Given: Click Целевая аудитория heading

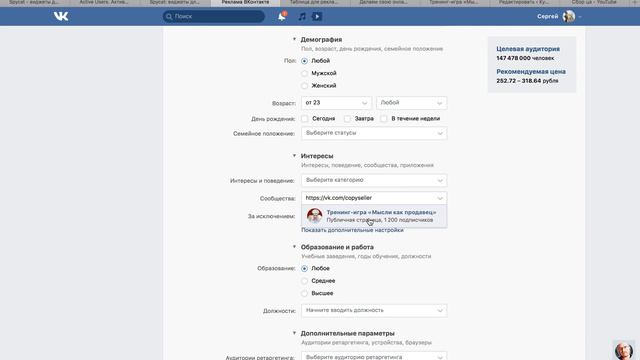Looking at the screenshot, I should [528, 49].
